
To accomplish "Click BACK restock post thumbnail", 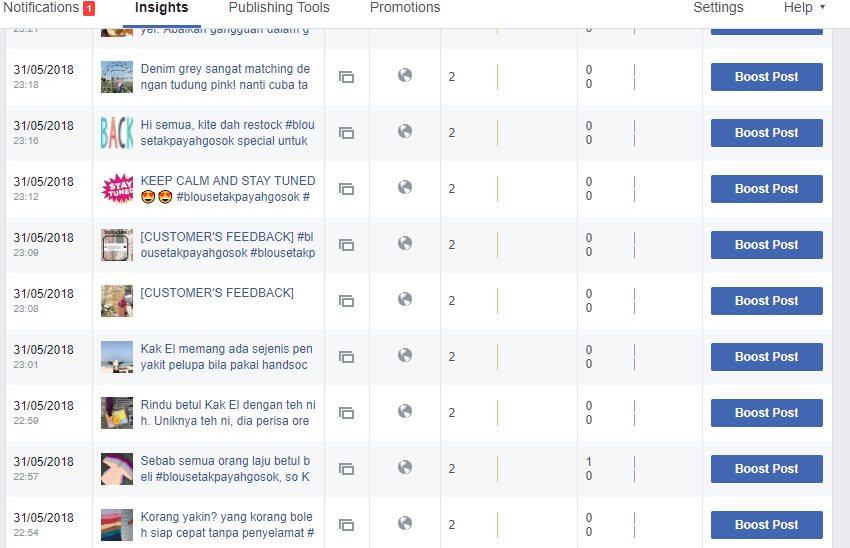I will click(x=117, y=133).
